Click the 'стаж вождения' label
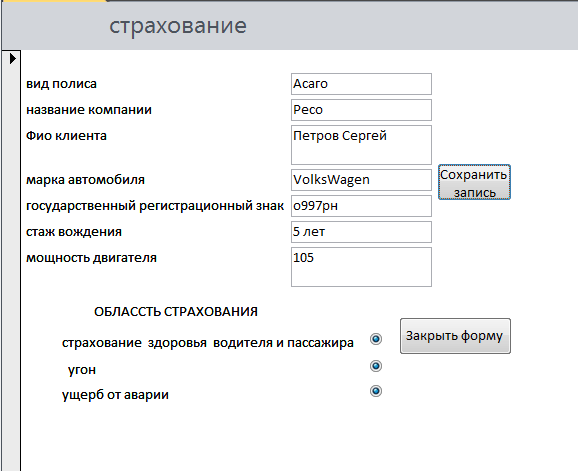 point(74,232)
